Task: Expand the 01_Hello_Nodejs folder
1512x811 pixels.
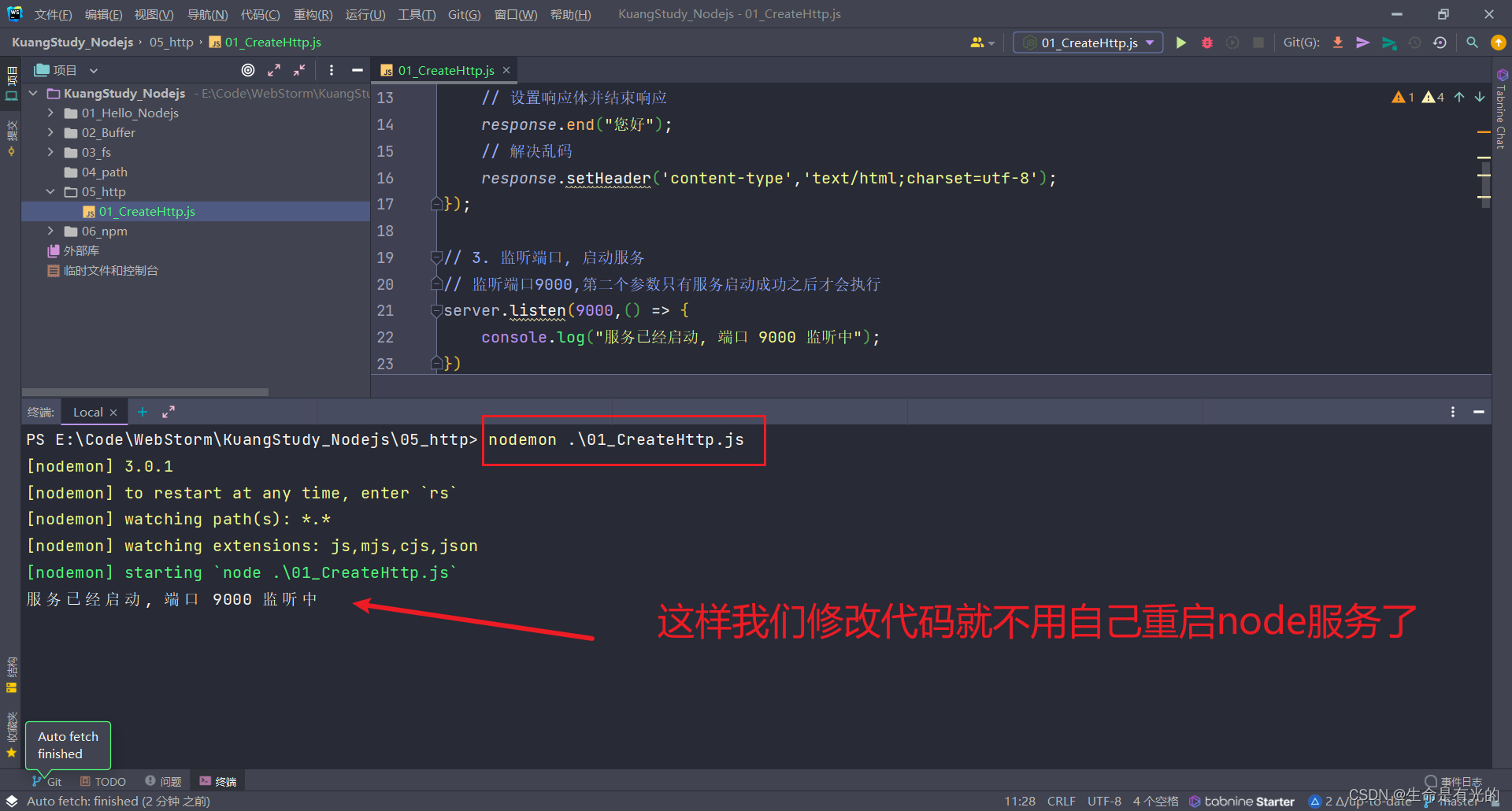Action: (x=50, y=113)
